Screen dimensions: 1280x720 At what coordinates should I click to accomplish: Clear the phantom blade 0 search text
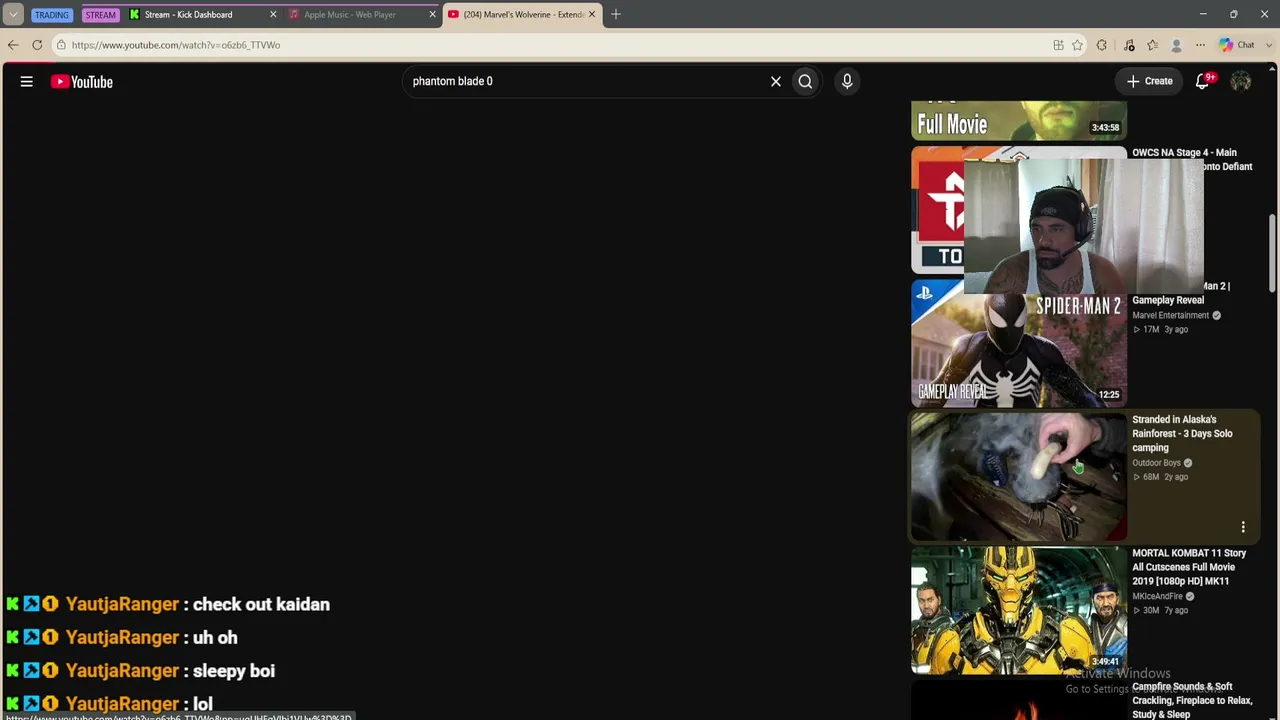(776, 82)
